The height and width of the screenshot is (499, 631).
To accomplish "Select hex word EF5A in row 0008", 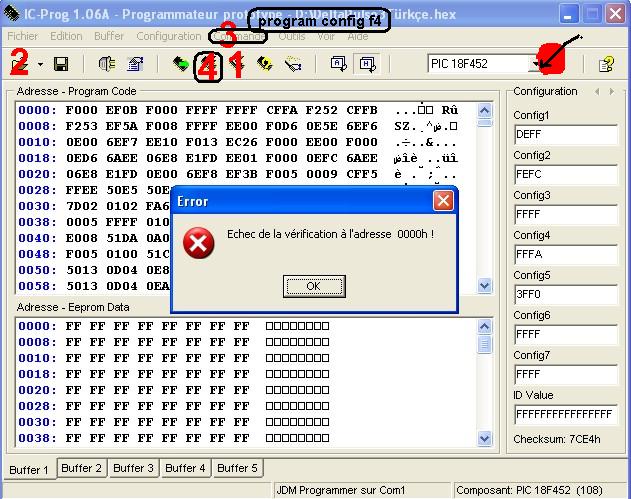I will [x=122, y=126].
